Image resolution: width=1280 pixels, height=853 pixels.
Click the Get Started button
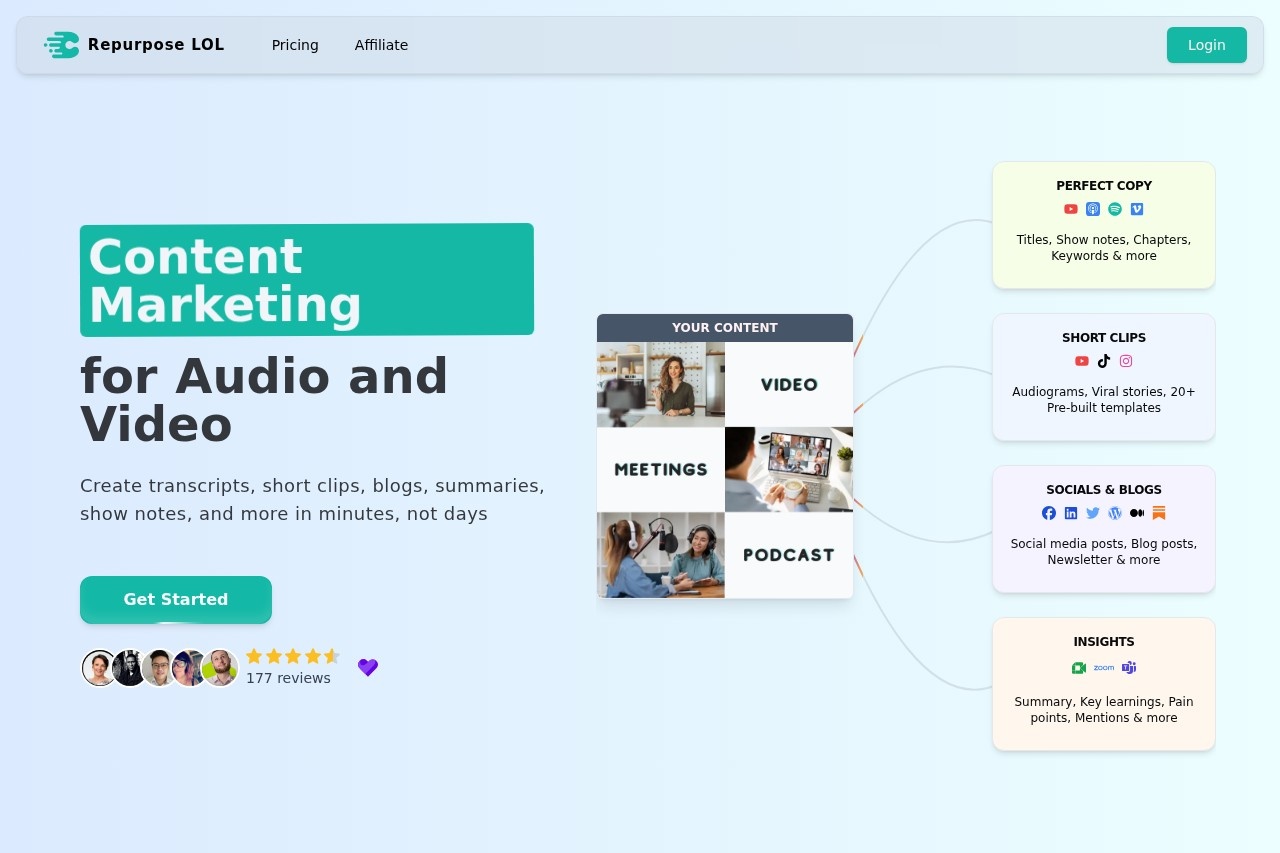pyautogui.click(x=176, y=599)
